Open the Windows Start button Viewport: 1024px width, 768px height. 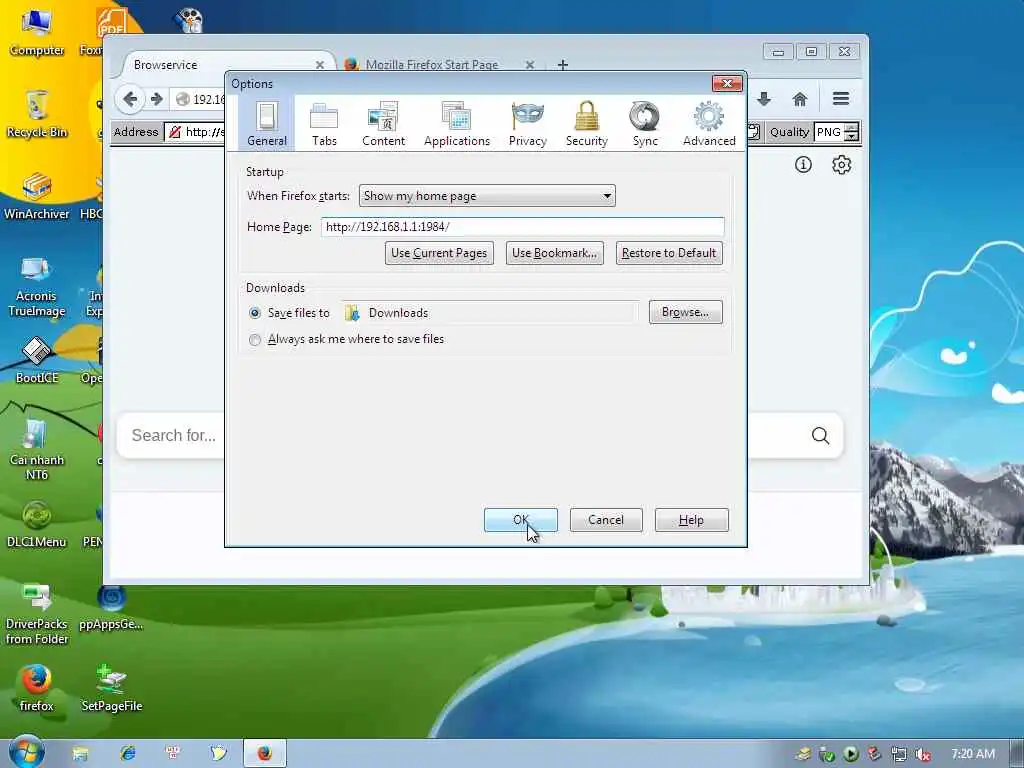tap(26, 752)
